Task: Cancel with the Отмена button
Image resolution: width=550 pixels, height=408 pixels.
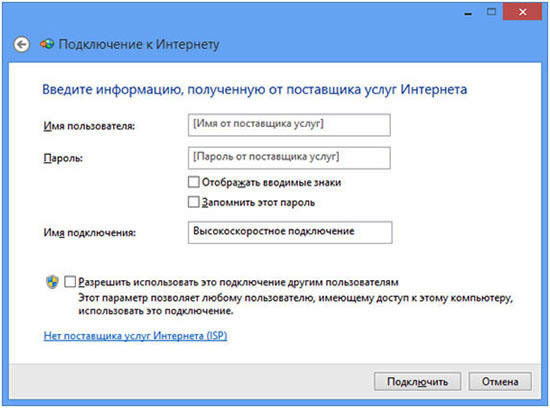Action: click(x=500, y=381)
